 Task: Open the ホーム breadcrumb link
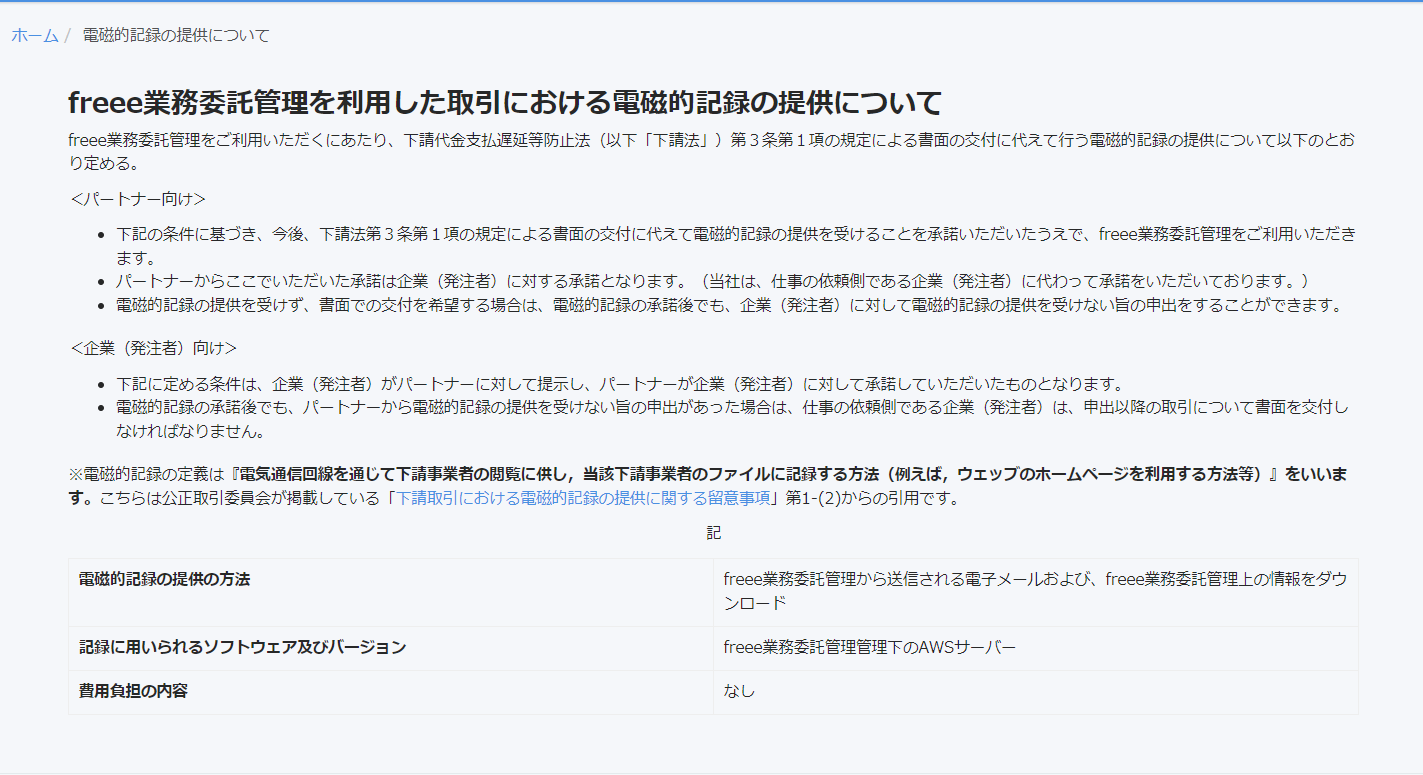[x=35, y=35]
